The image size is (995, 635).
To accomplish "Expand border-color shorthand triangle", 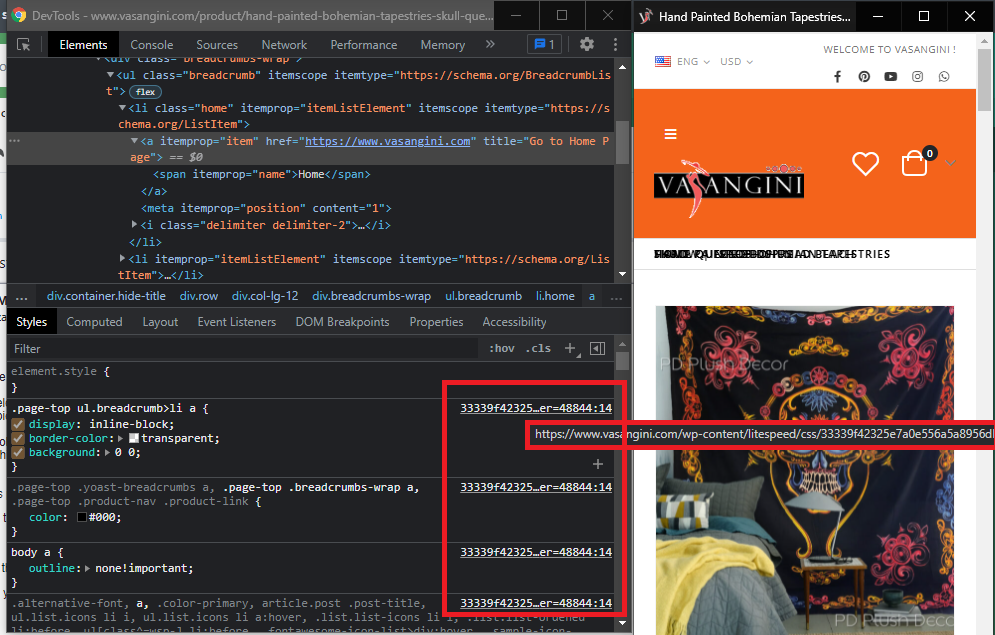I will pos(121,438).
